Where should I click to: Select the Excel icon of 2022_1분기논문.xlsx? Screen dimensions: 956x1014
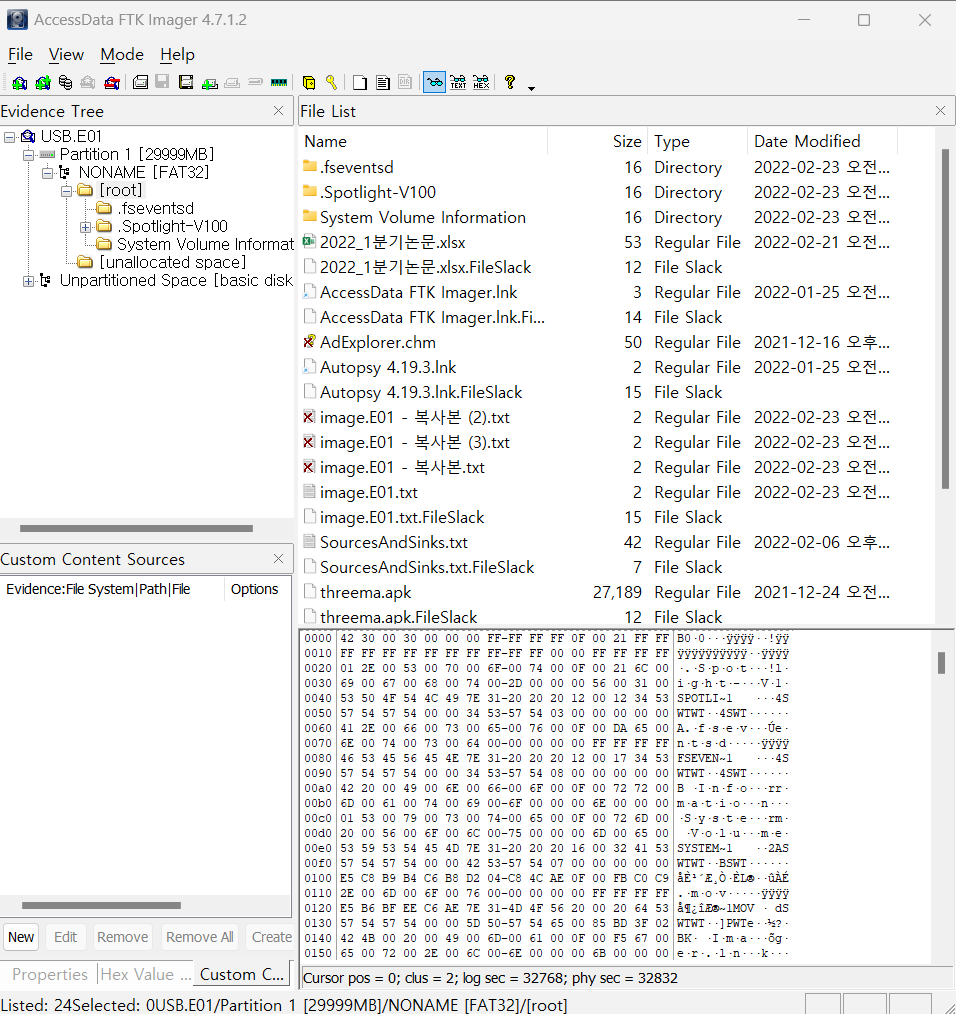click(x=309, y=241)
